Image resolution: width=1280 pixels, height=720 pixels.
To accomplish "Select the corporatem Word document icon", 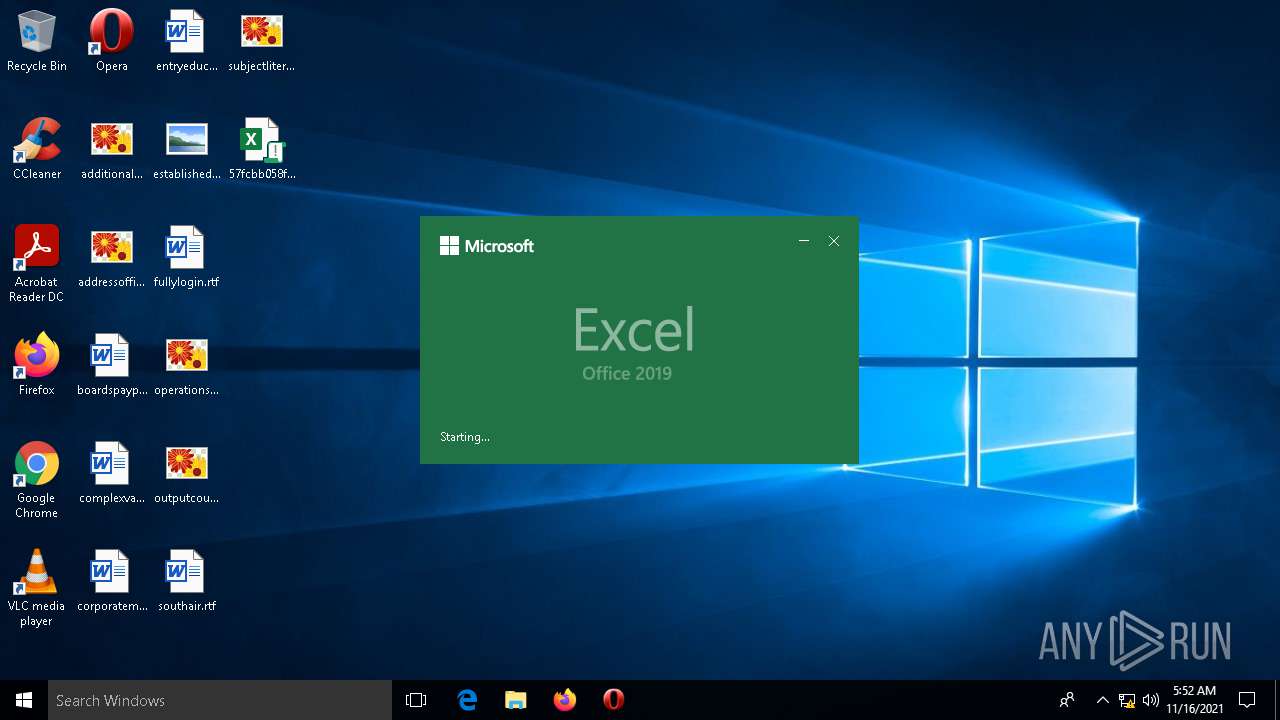I will 112,581.
